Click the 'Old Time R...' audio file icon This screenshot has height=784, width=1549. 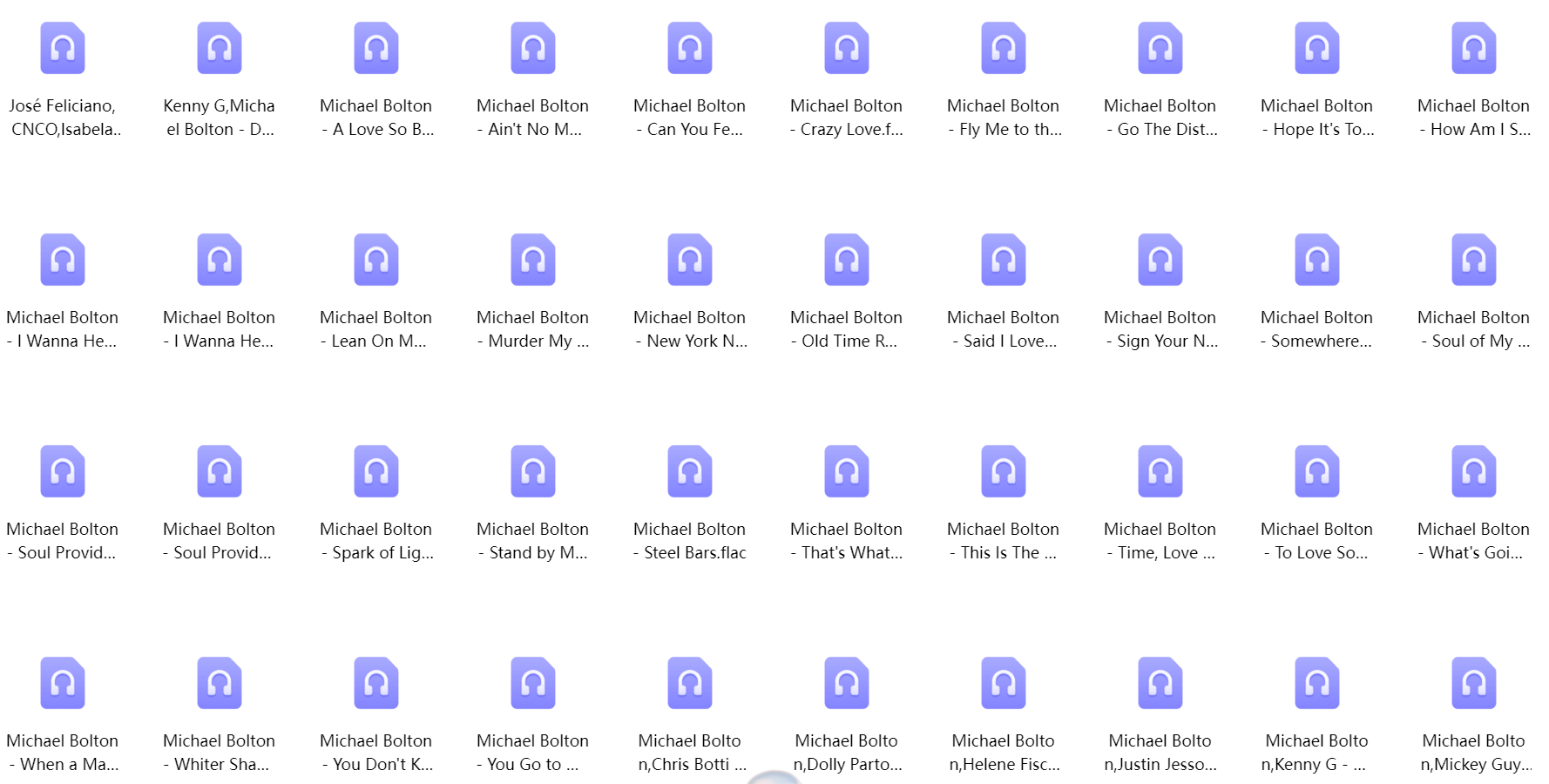(847, 260)
